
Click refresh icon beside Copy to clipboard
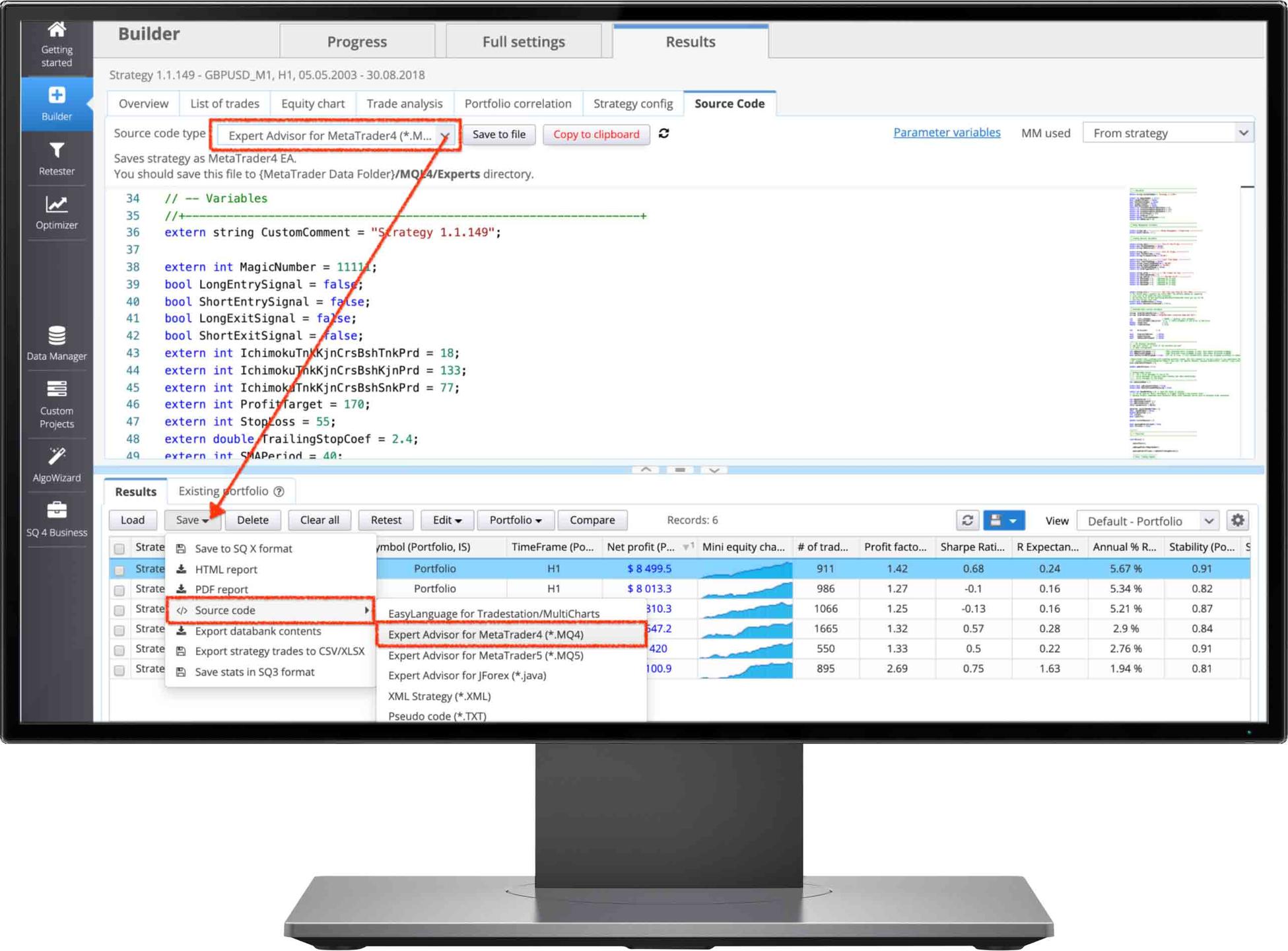(x=664, y=133)
